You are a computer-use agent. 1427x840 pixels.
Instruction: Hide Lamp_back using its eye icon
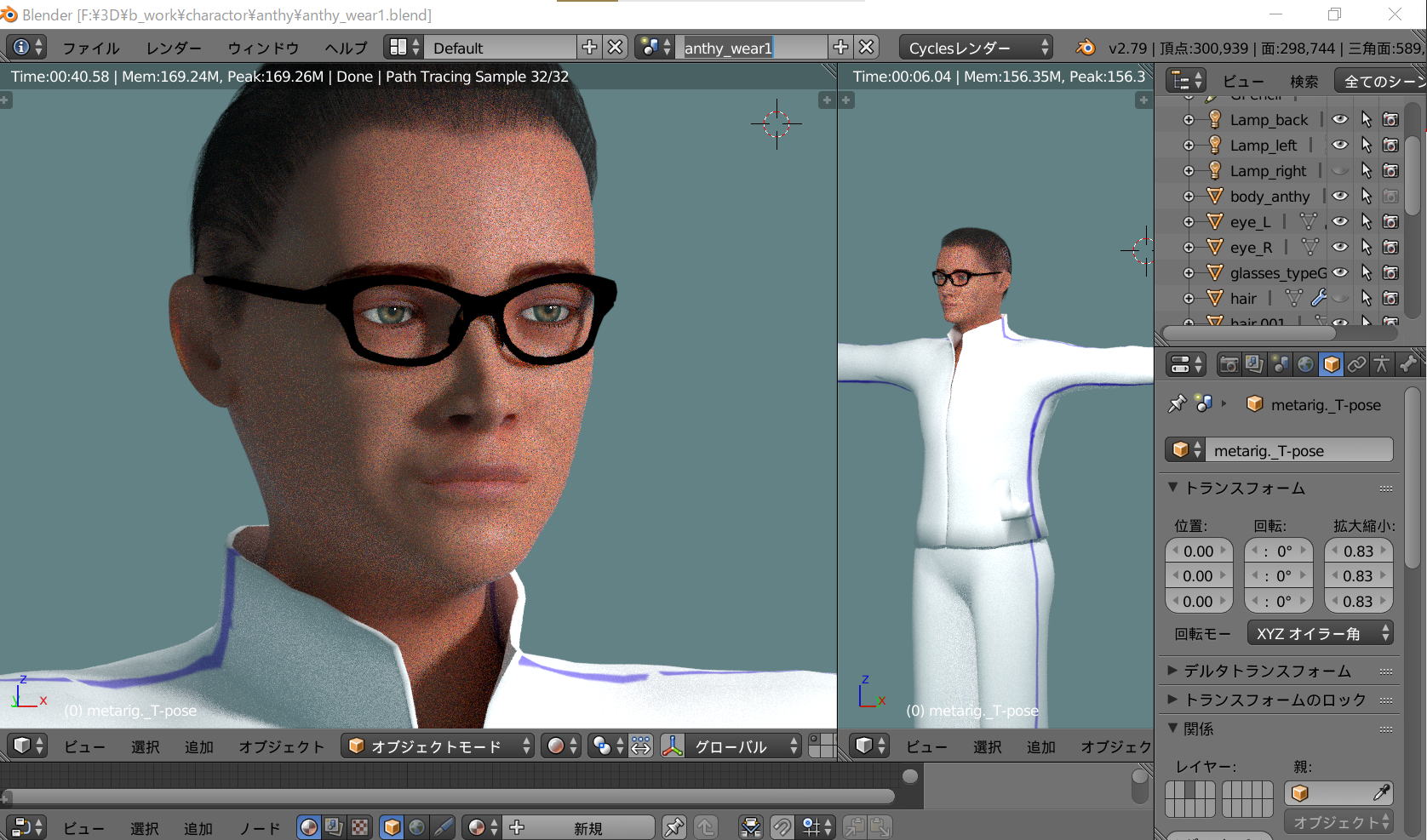pyautogui.click(x=1340, y=120)
